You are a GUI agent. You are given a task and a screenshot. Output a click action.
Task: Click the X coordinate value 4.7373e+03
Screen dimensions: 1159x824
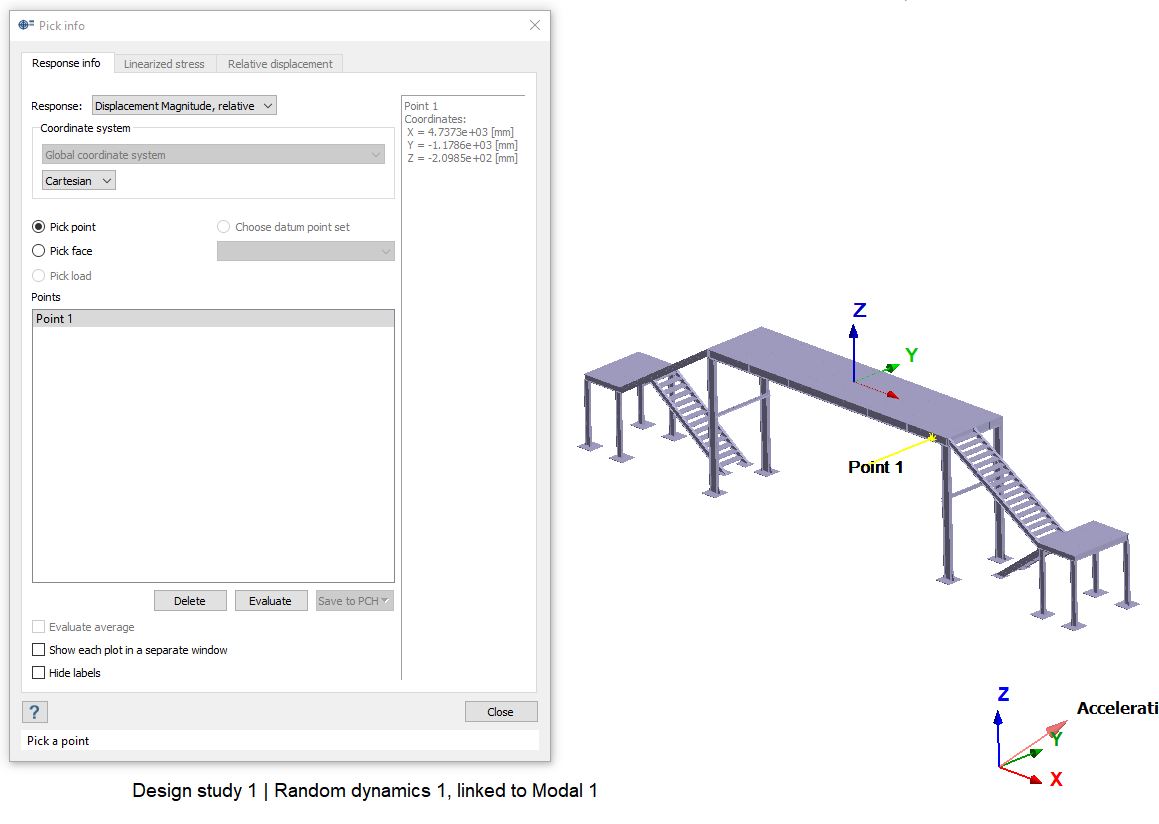pyautogui.click(x=458, y=132)
